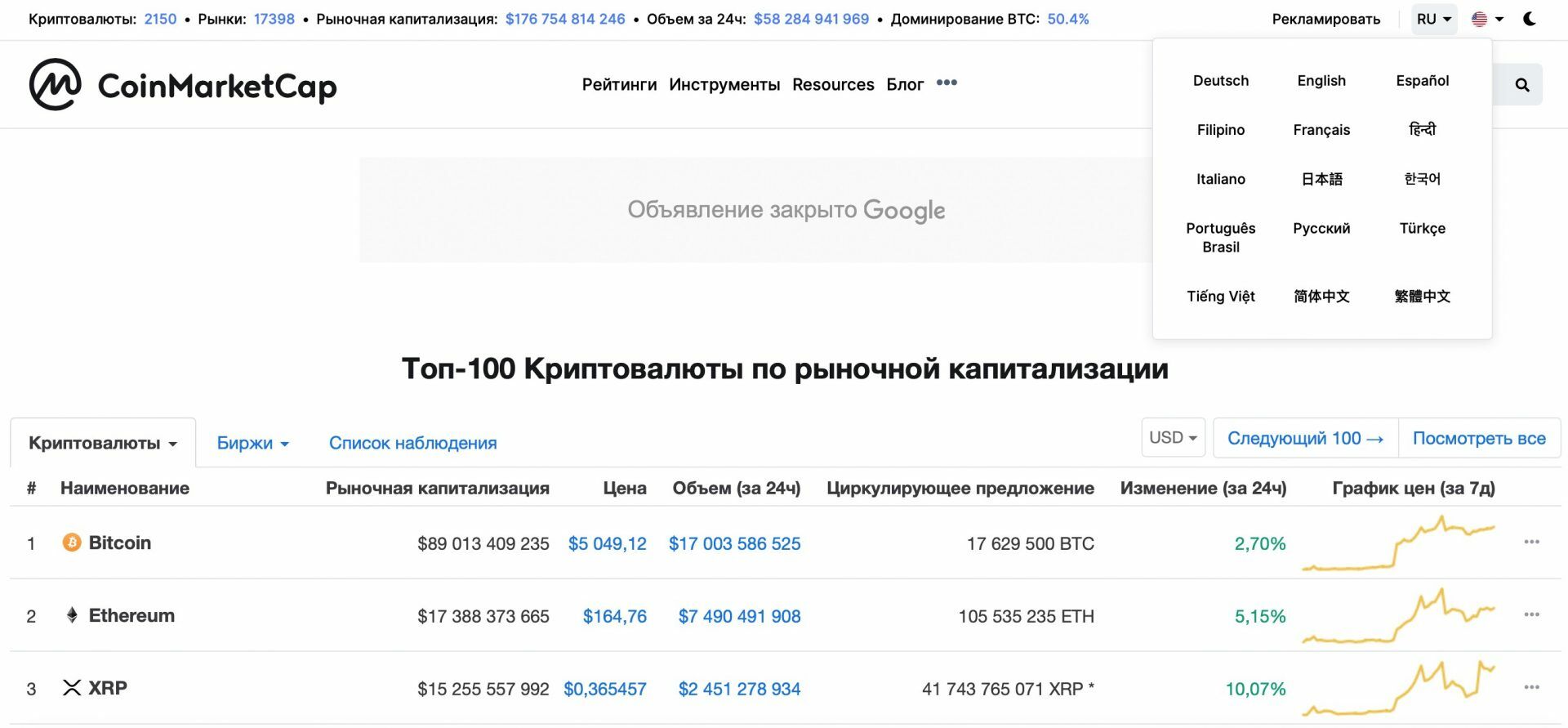This screenshot has height=728, width=1568.
Task: Select Português Brasil language
Action: click(1221, 237)
